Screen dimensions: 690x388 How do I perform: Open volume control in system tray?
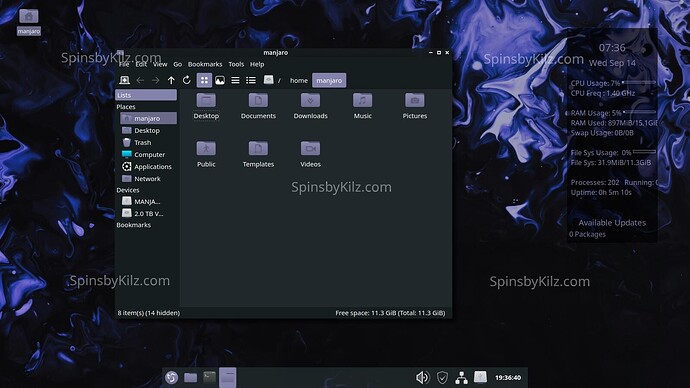422,377
